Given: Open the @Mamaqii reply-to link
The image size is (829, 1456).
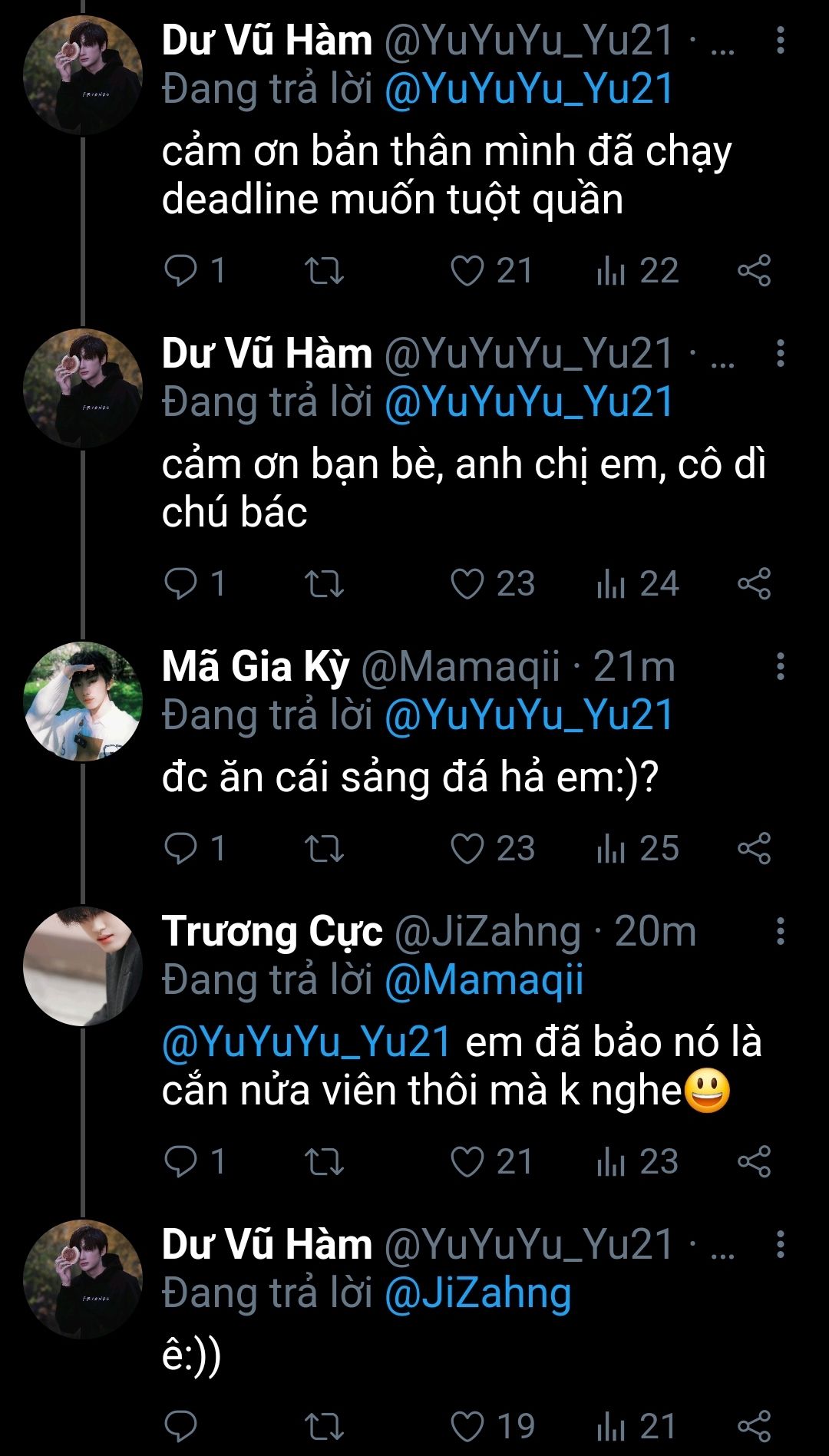Looking at the screenshot, I should pos(484,980).
